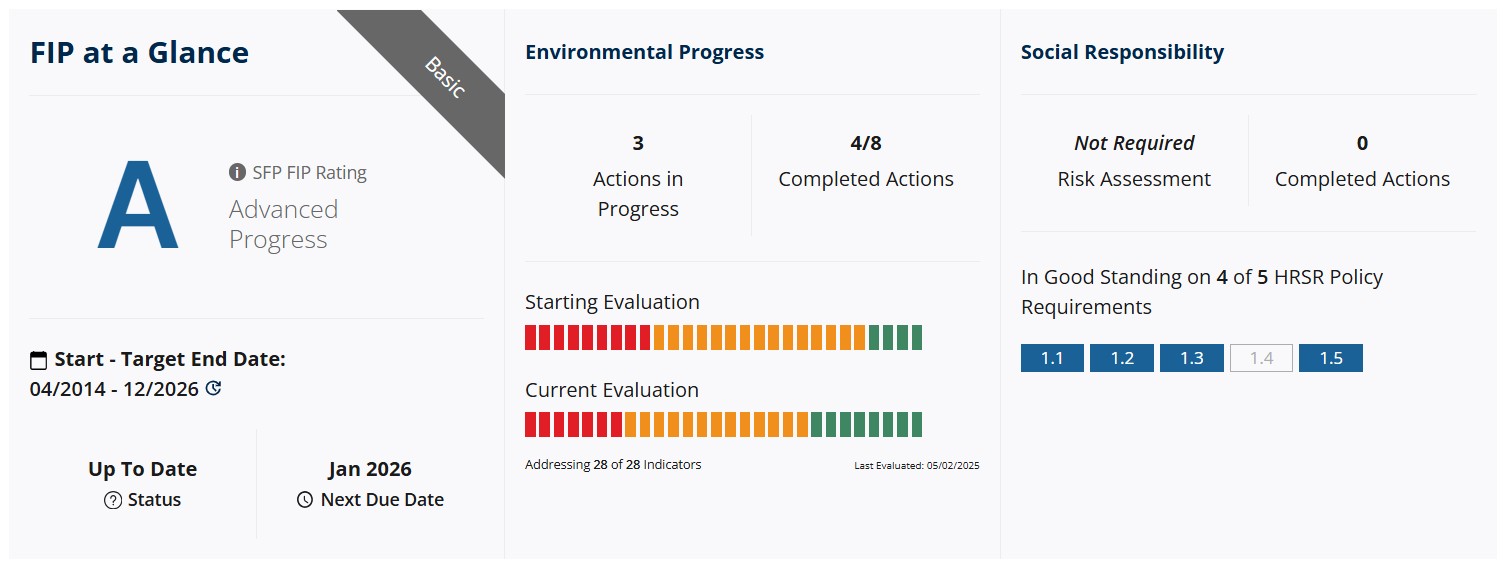Select the greyed-out requirement 1.4
Viewport: 1505px width, 569px height.
click(x=1261, y=358)
